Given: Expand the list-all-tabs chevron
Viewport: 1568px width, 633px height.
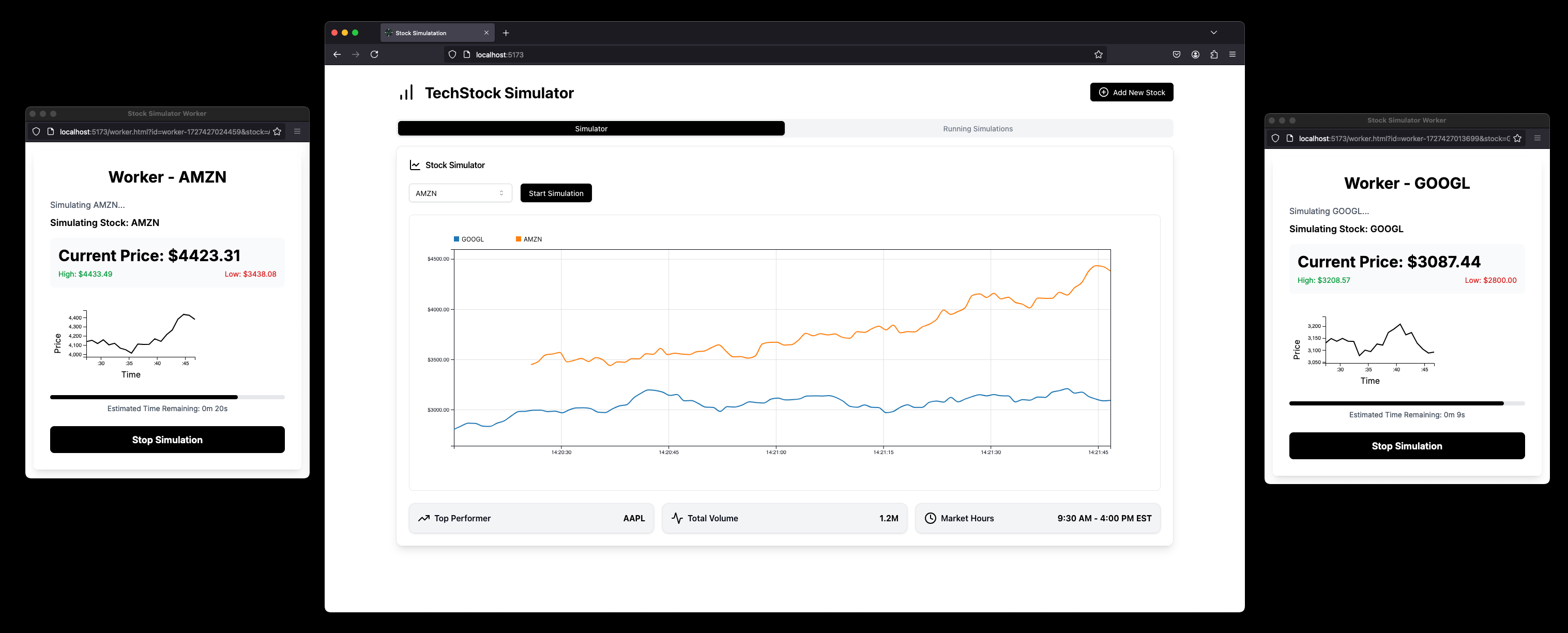Looking at the screenshot, I should pos(1214,33).
